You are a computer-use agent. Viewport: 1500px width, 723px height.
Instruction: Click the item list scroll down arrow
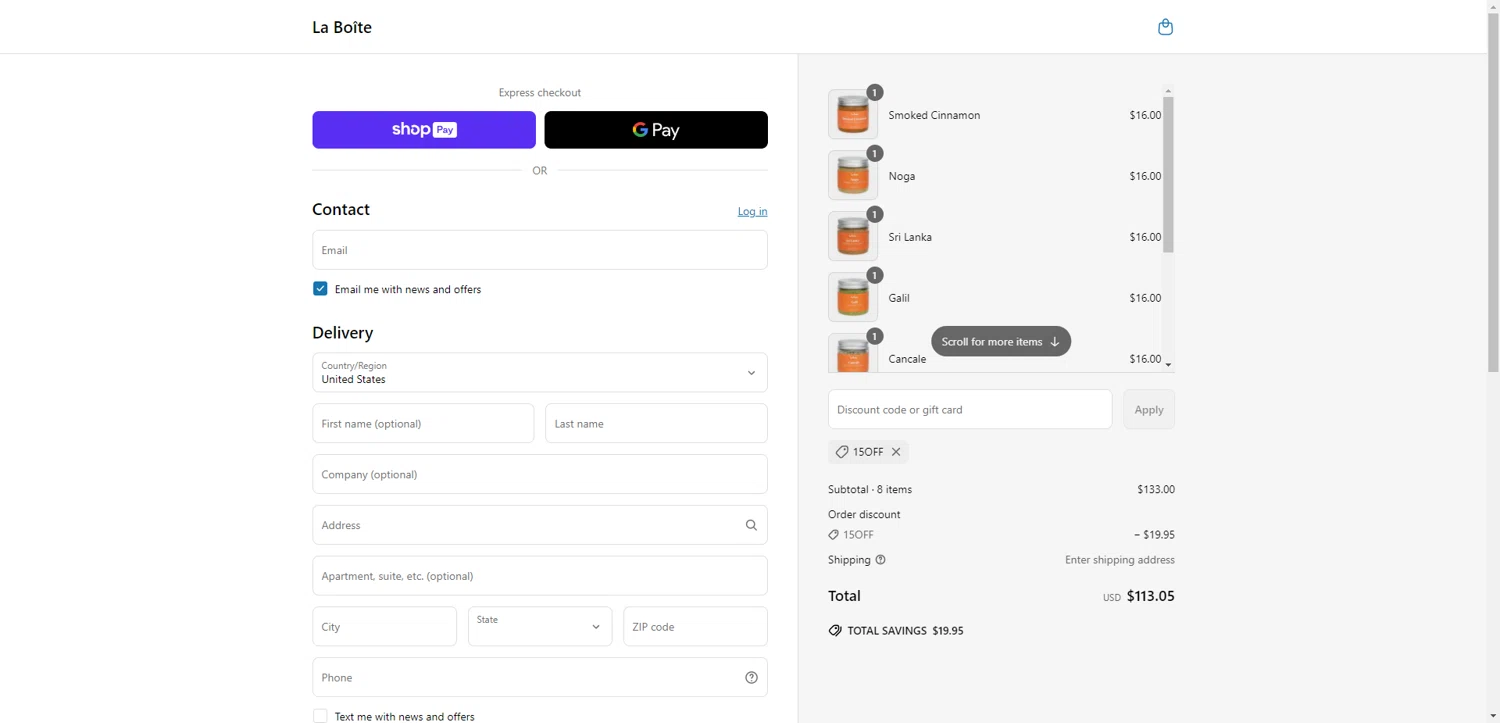(x=1168, y=365)
